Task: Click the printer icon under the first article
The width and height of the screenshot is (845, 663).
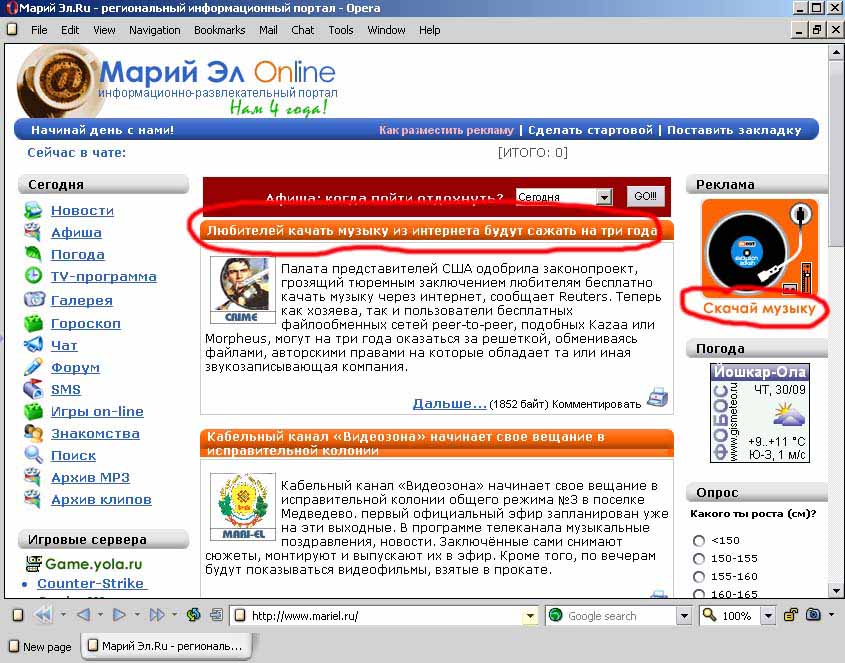Action: (657, 397)
